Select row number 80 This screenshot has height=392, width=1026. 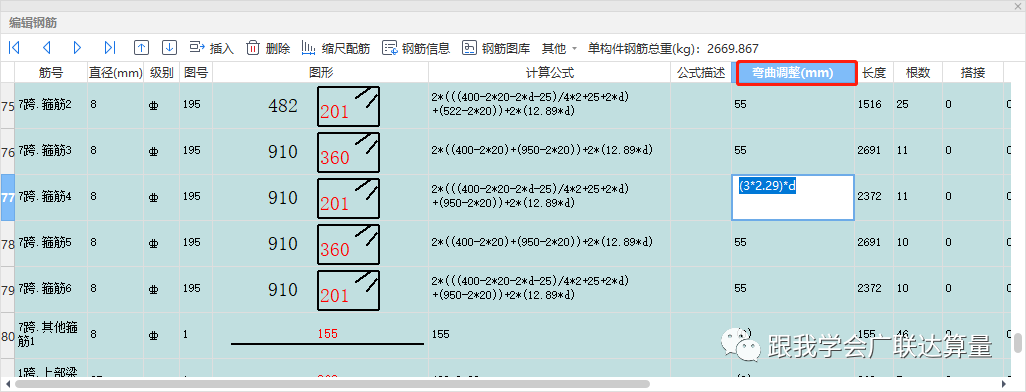click(7, 336)
